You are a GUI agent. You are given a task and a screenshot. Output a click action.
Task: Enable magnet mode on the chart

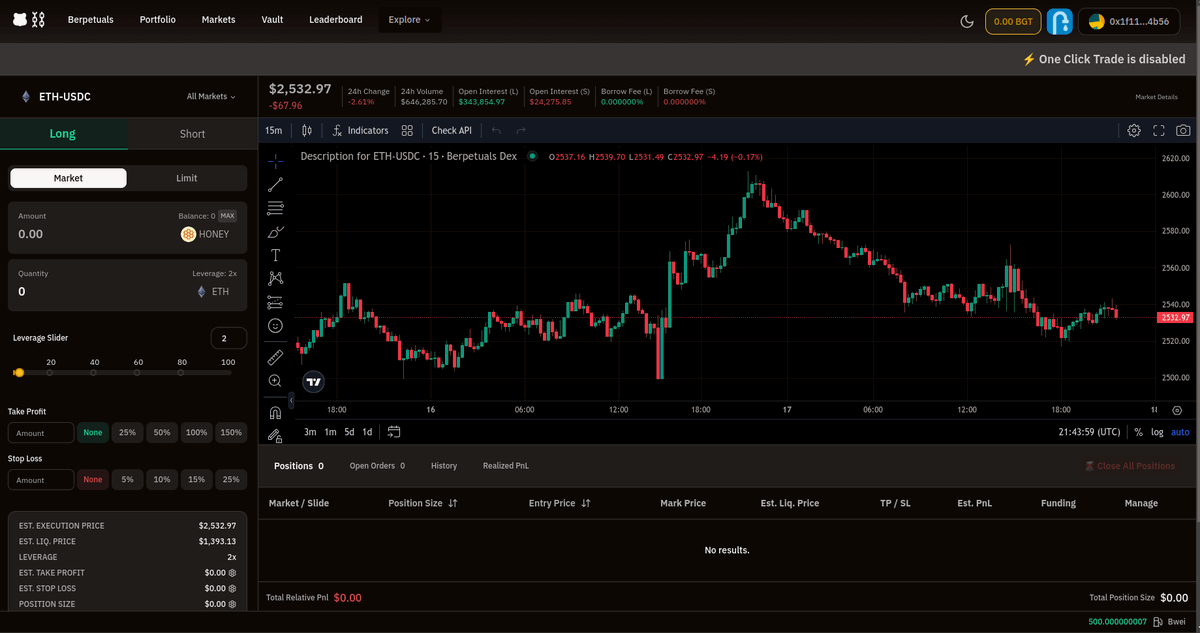click(276, 412)
